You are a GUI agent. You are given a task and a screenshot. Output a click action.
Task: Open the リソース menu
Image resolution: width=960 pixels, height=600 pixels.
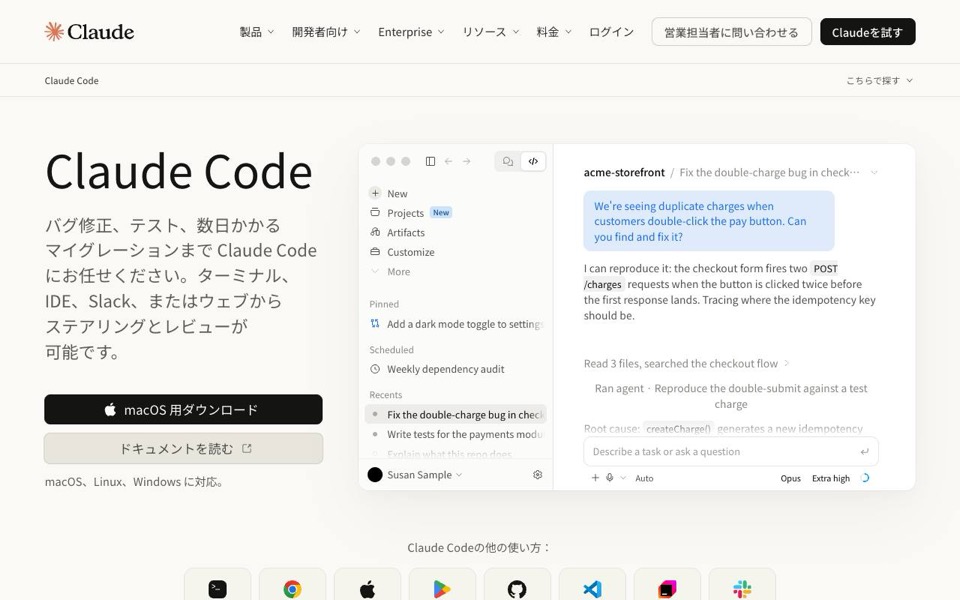pos(490,31)
